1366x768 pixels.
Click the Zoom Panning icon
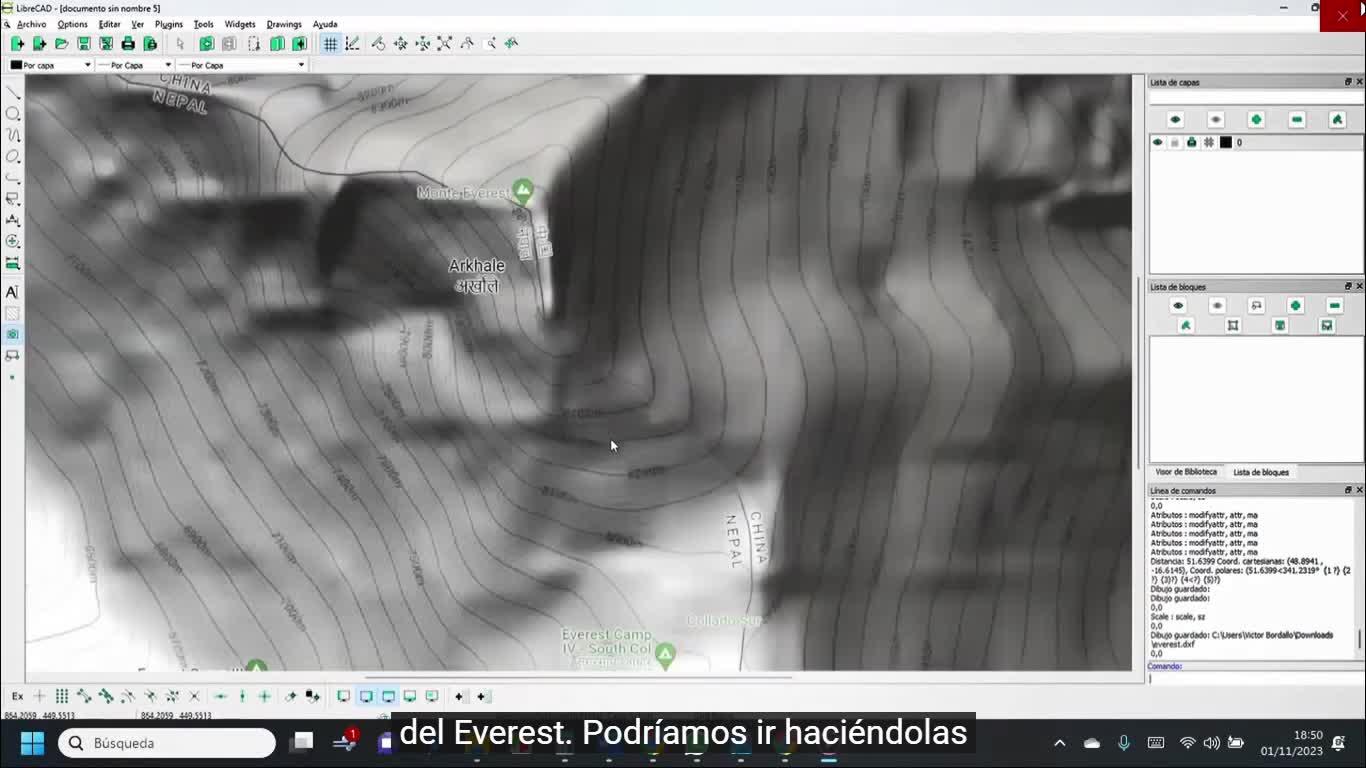click(511, 44)
